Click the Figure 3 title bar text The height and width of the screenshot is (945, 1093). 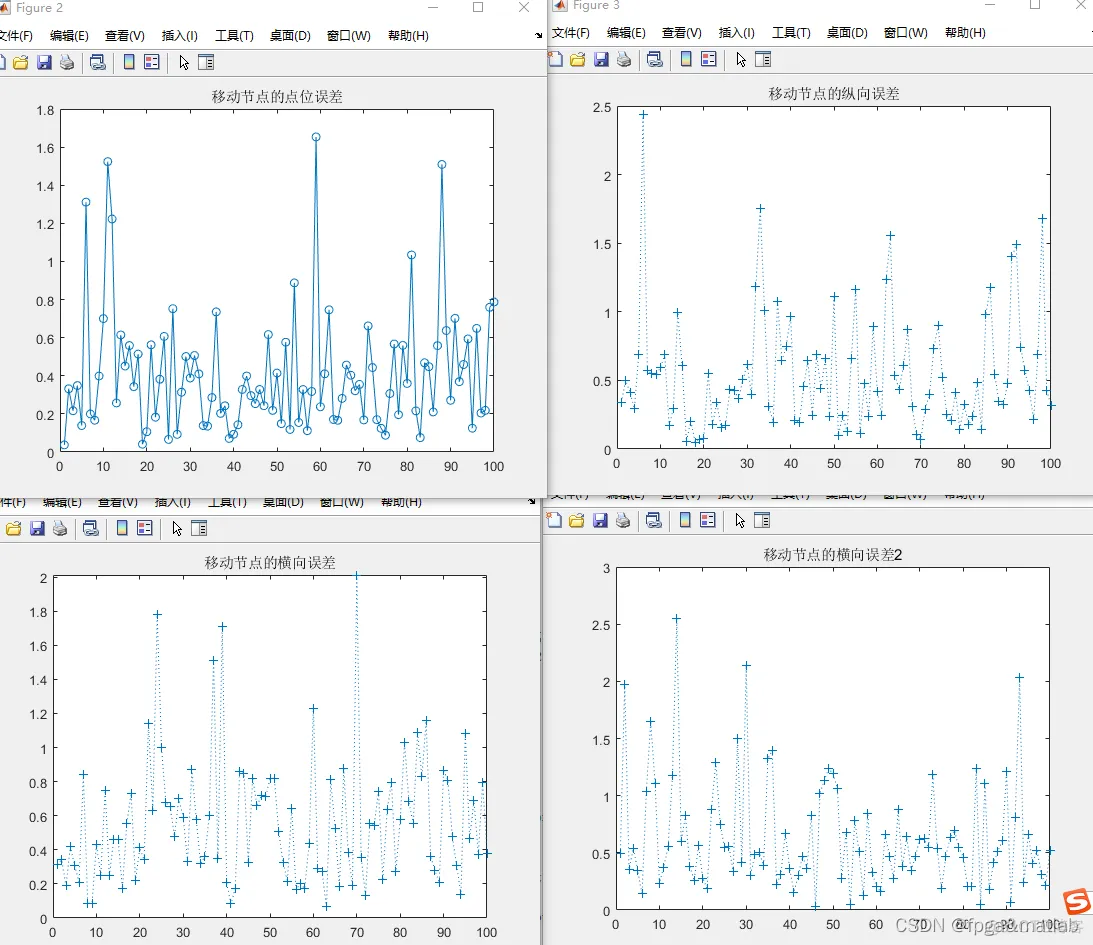coord(596,6)
